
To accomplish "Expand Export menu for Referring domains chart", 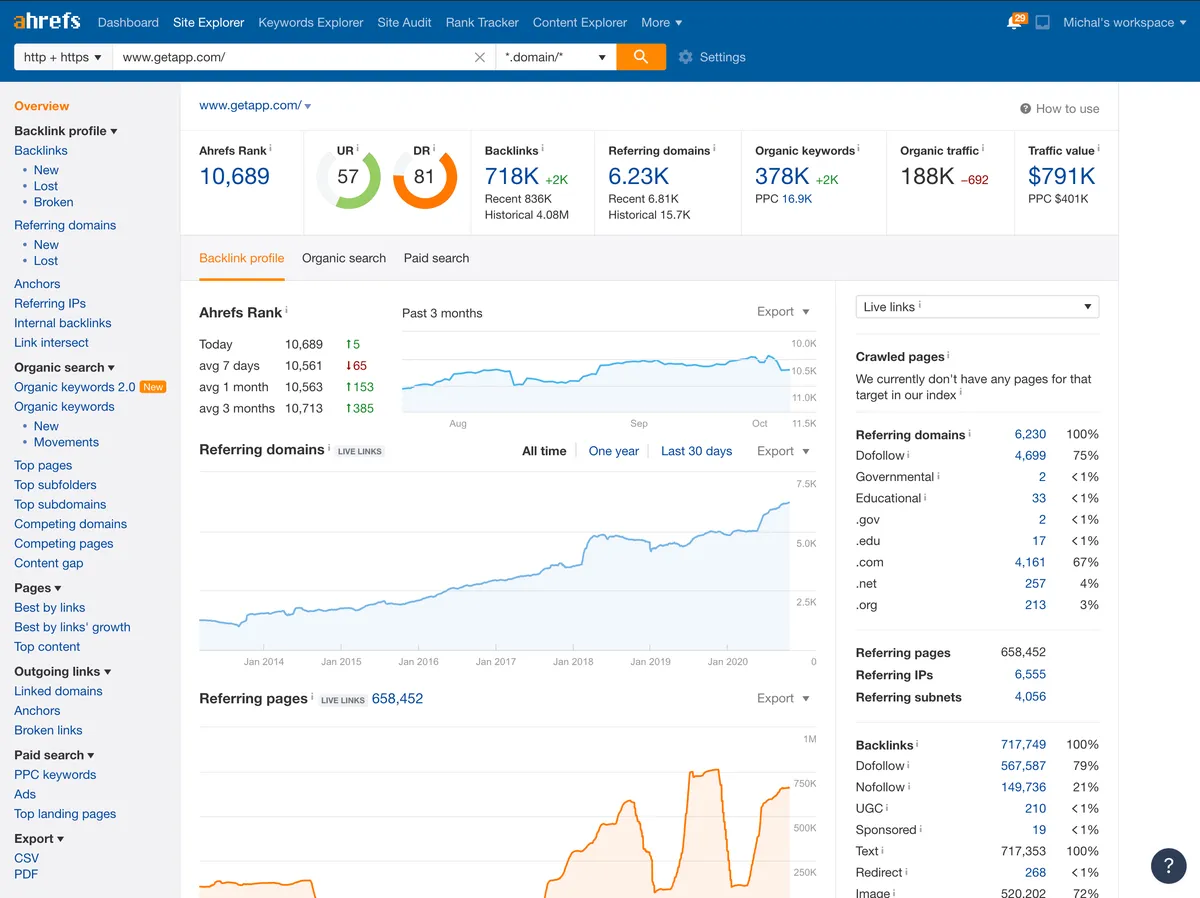I will 783,451.
